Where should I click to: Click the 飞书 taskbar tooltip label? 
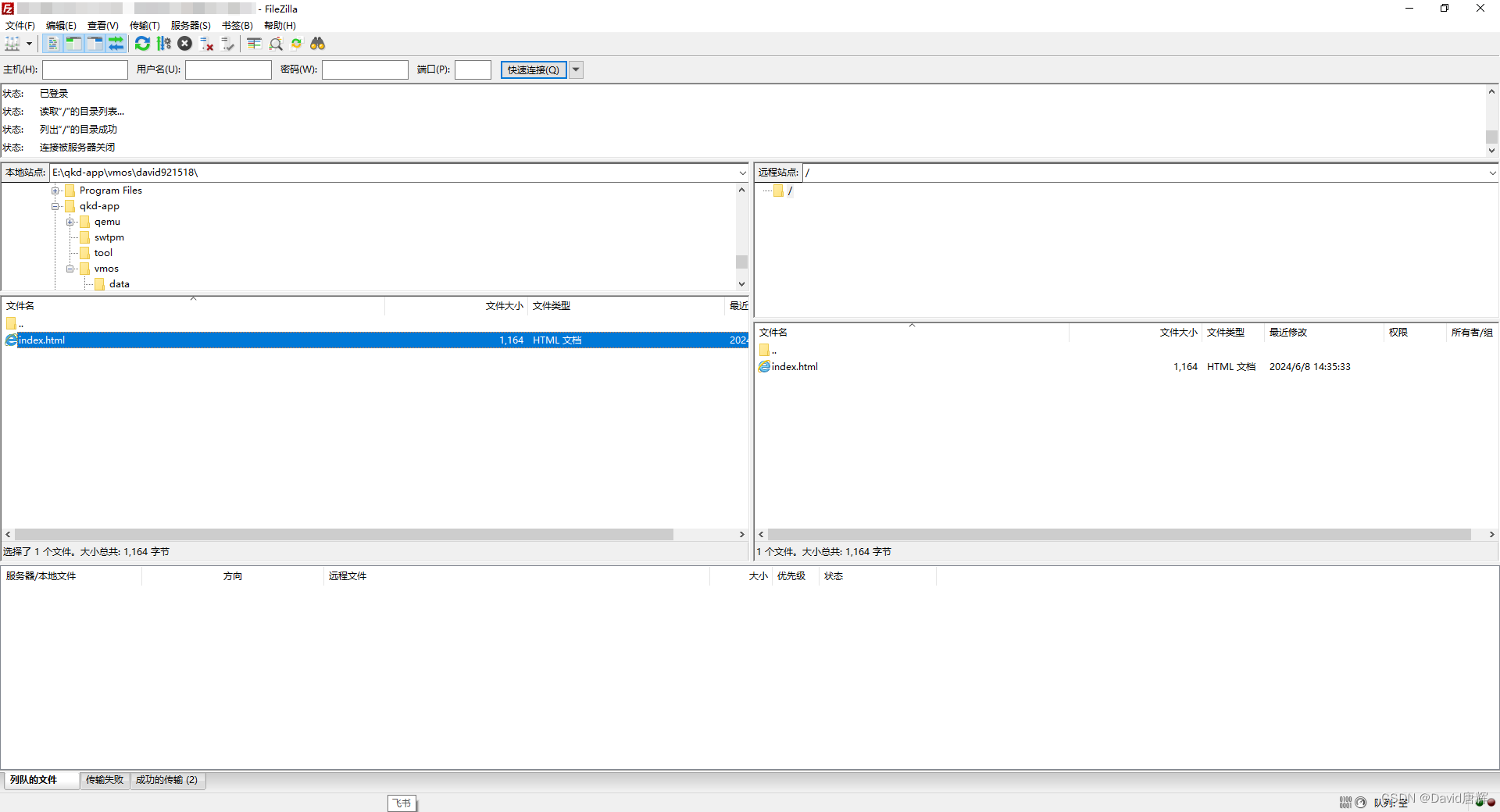tap(402, 803)
